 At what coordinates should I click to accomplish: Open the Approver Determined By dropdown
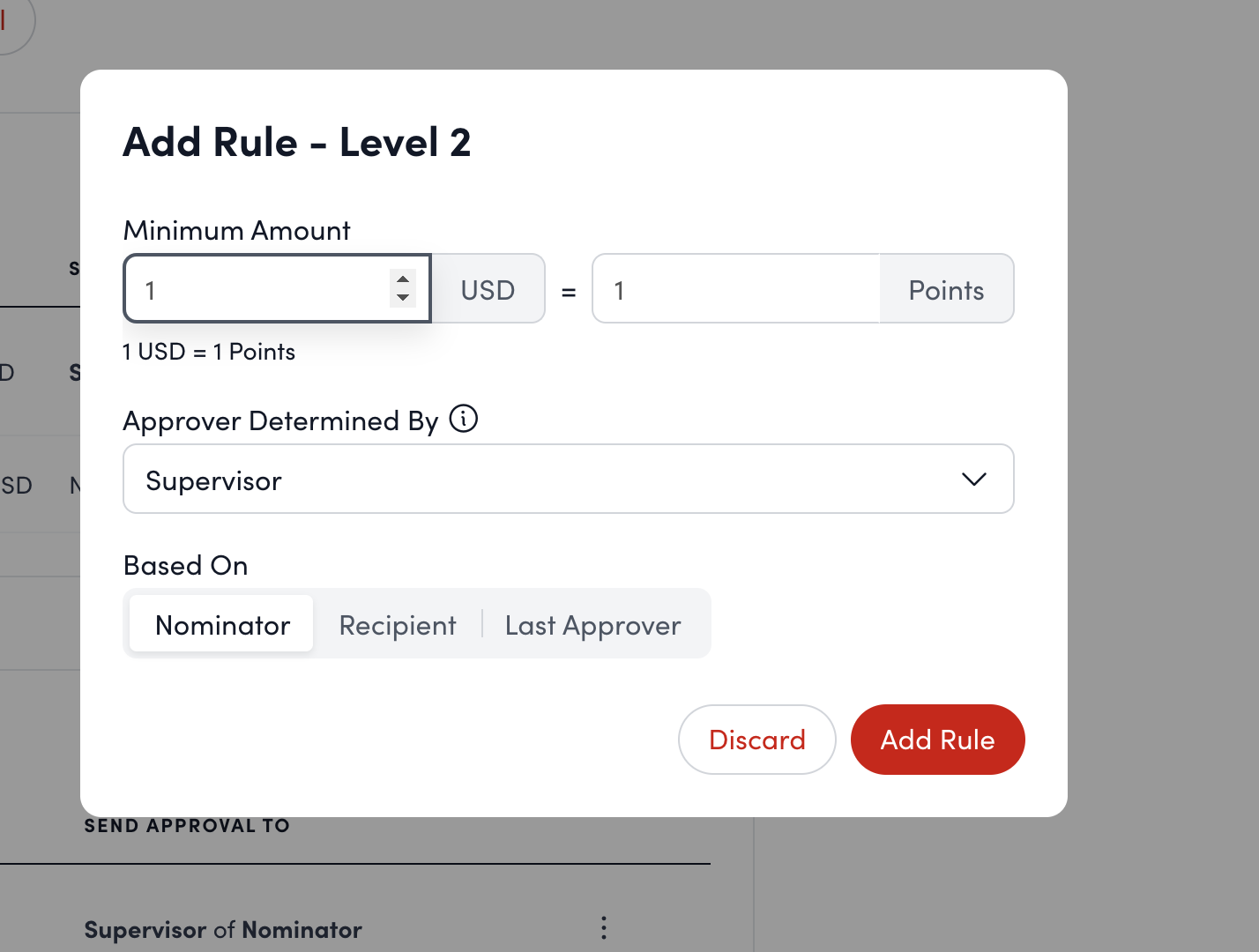(x=569, y=479)
